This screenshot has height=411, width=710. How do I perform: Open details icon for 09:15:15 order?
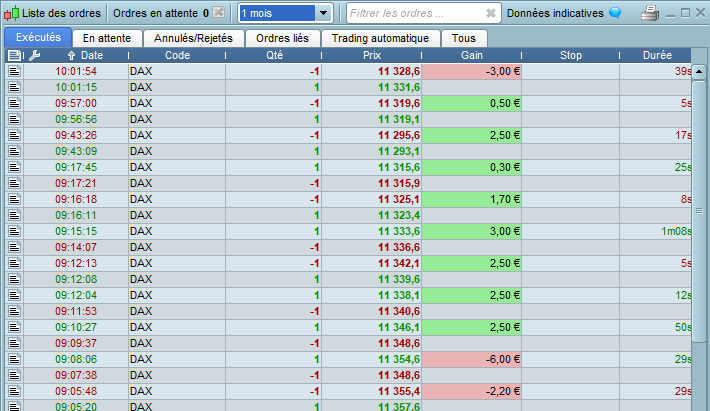tap(14, 231)
